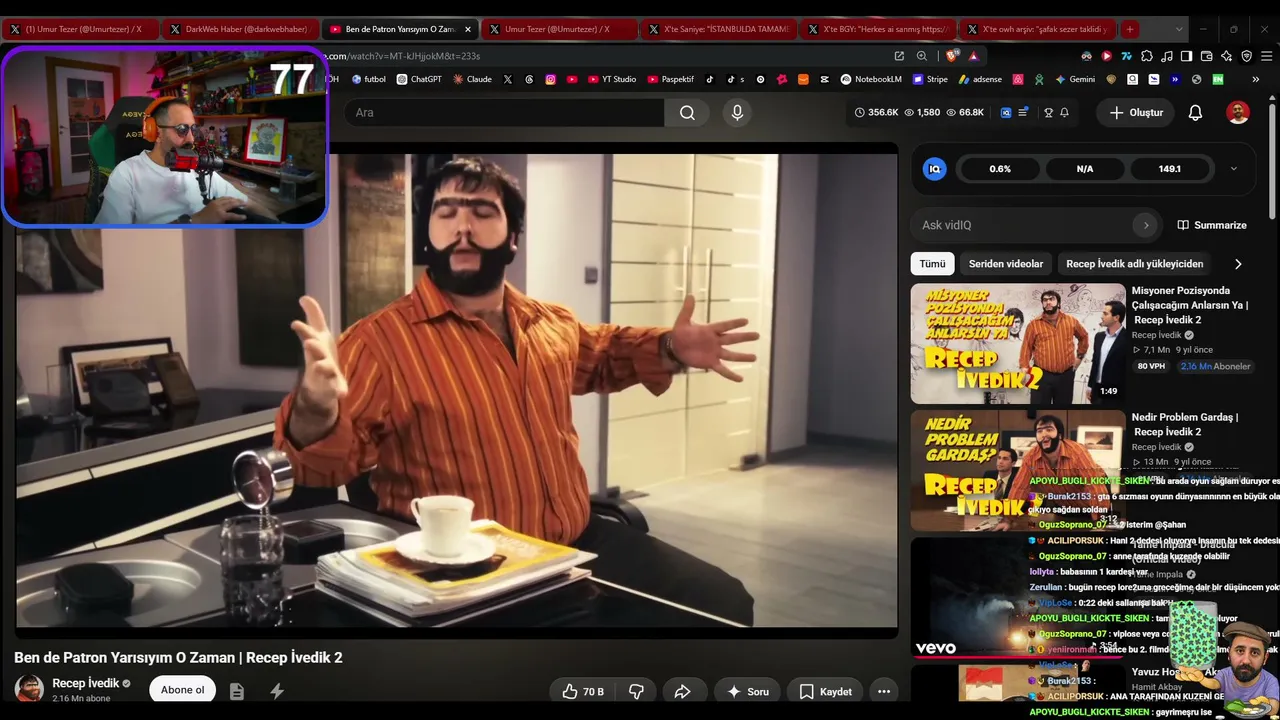Viewport: 1280px width, 720px height.
Task: Select the Tümü filter chip
Action: [932, 264]
